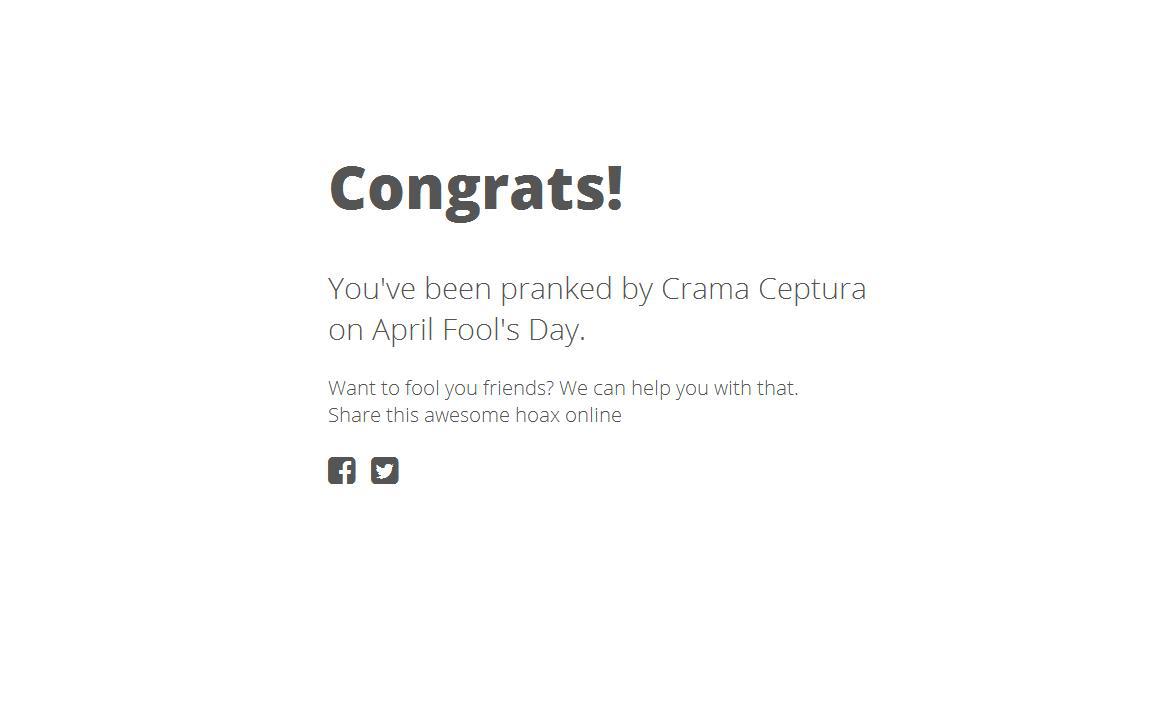Click the word "Day." ending the subtitle
The height and width of the screenshot is (712, 1175).
557,331
